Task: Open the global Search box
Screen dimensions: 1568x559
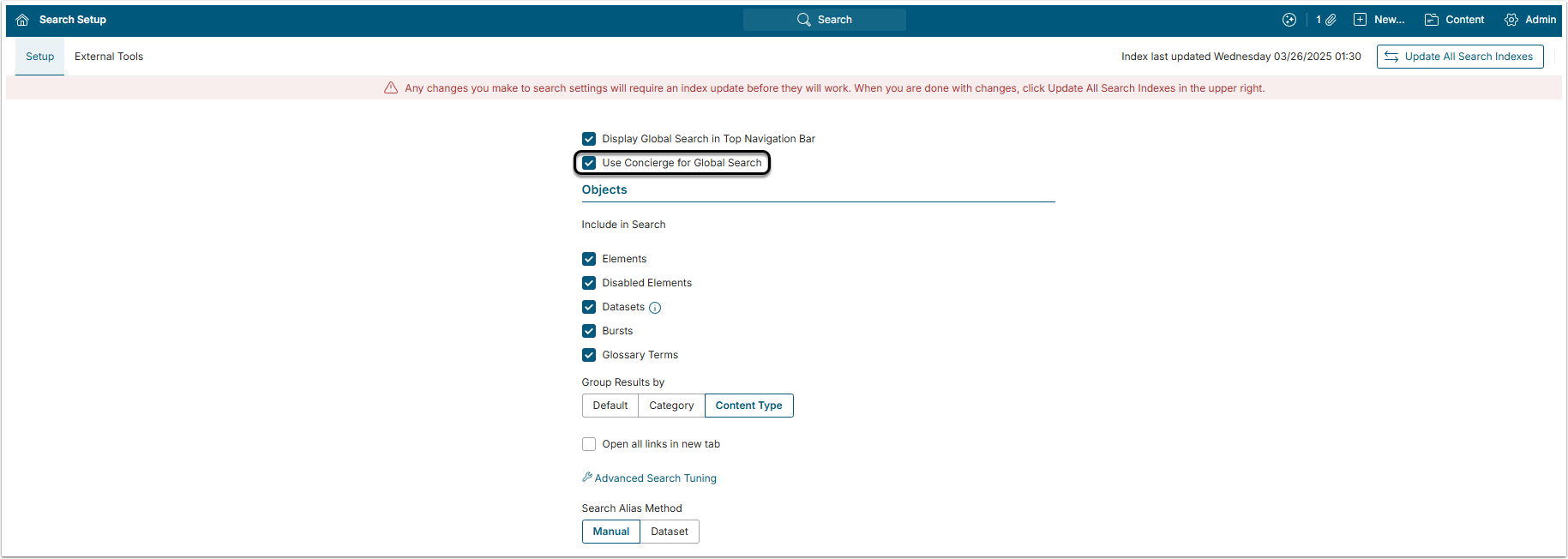Action: coord(824,20)
